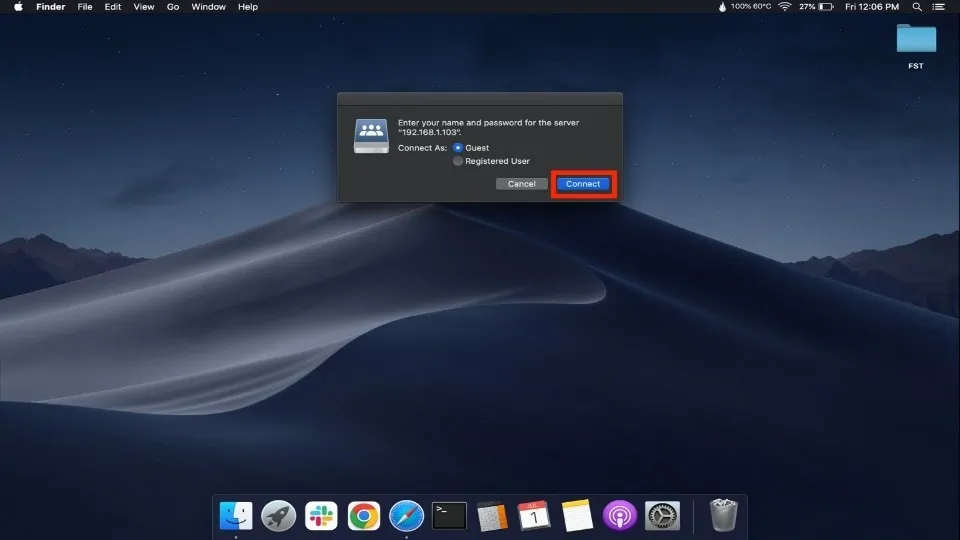
Task: Open Slack from the Dock
Action: coord(321,516)
